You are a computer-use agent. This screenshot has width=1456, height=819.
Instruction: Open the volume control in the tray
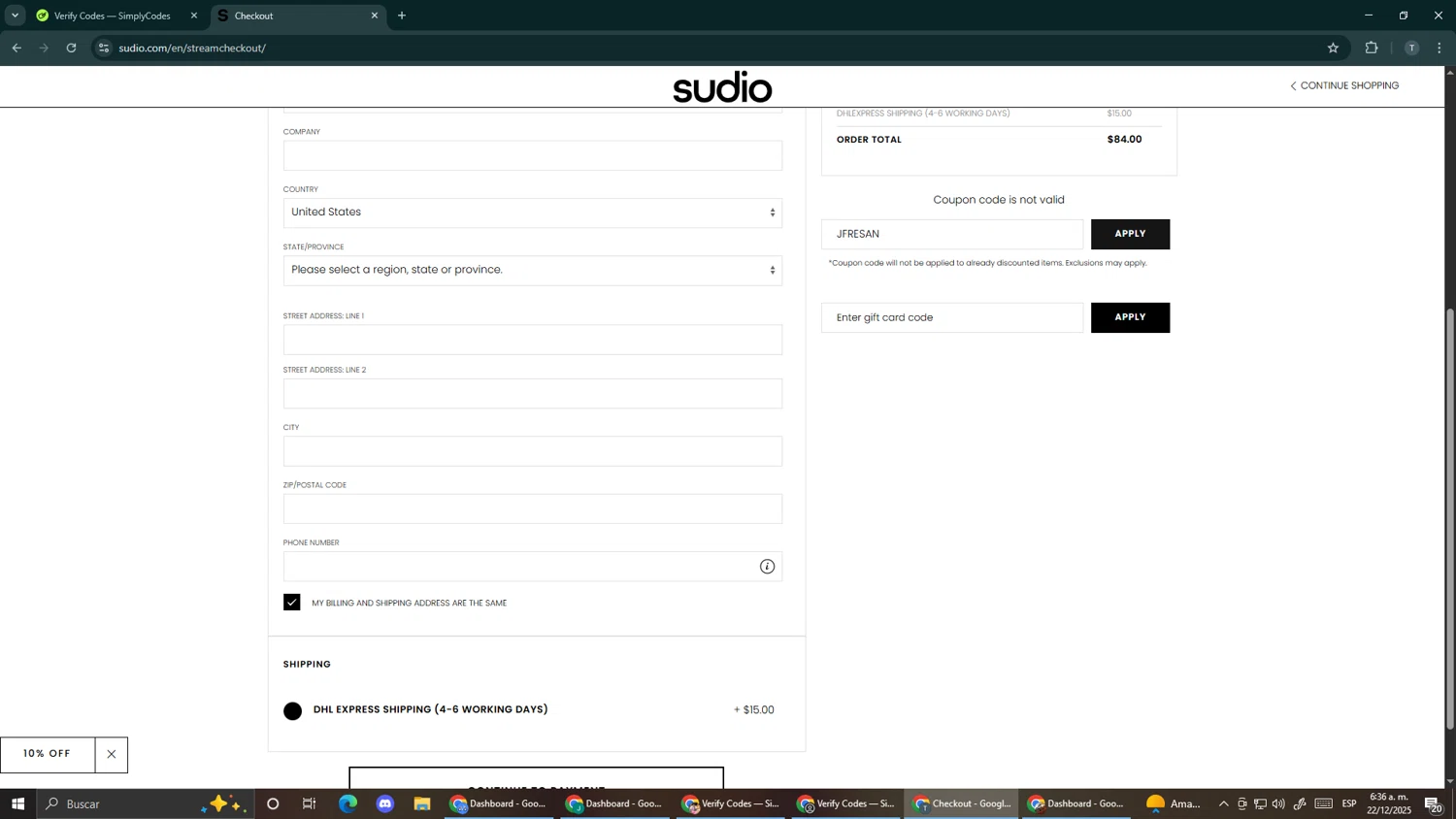coord(1278,803)
